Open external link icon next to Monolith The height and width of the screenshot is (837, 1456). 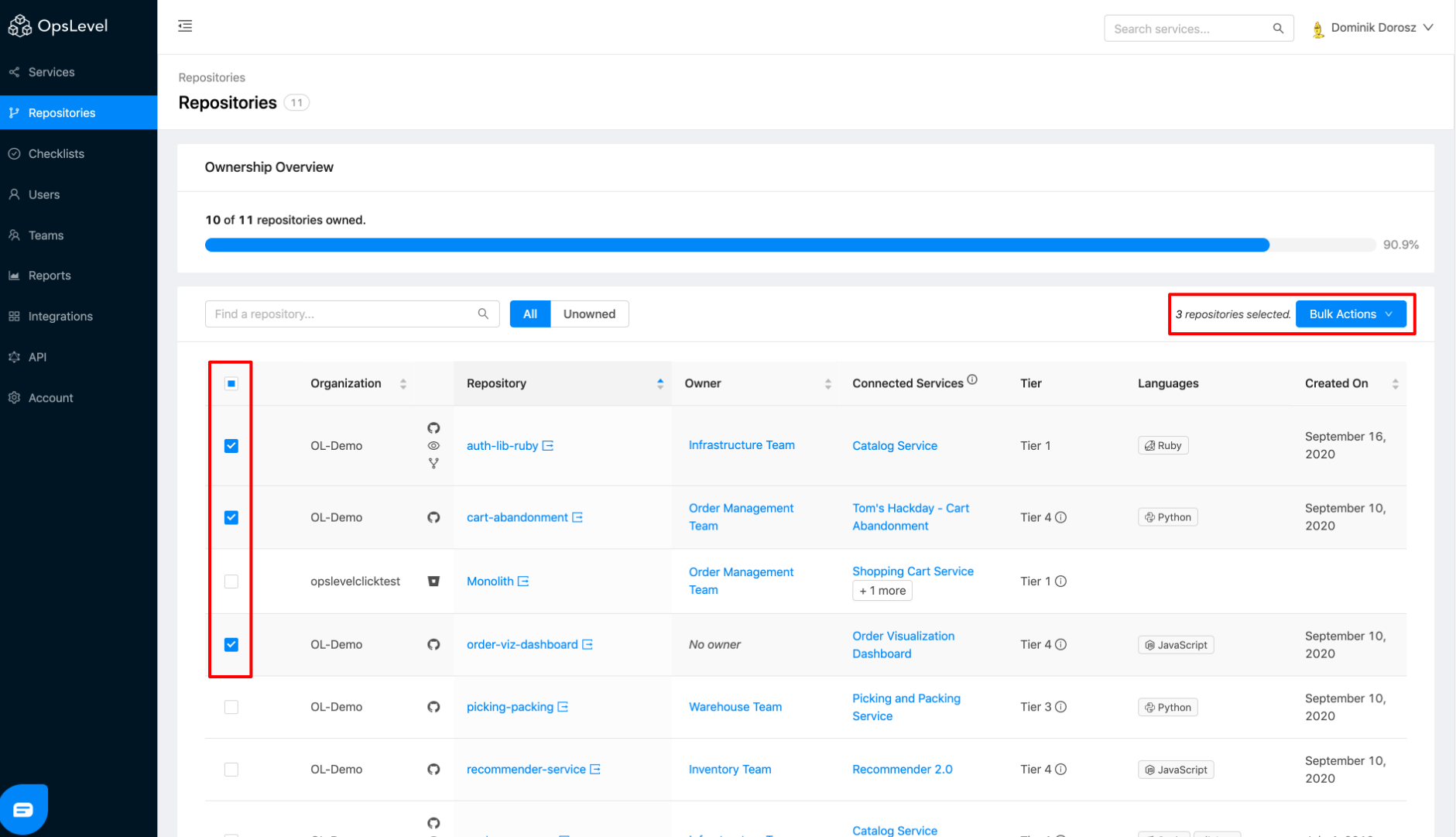(523, 581)
